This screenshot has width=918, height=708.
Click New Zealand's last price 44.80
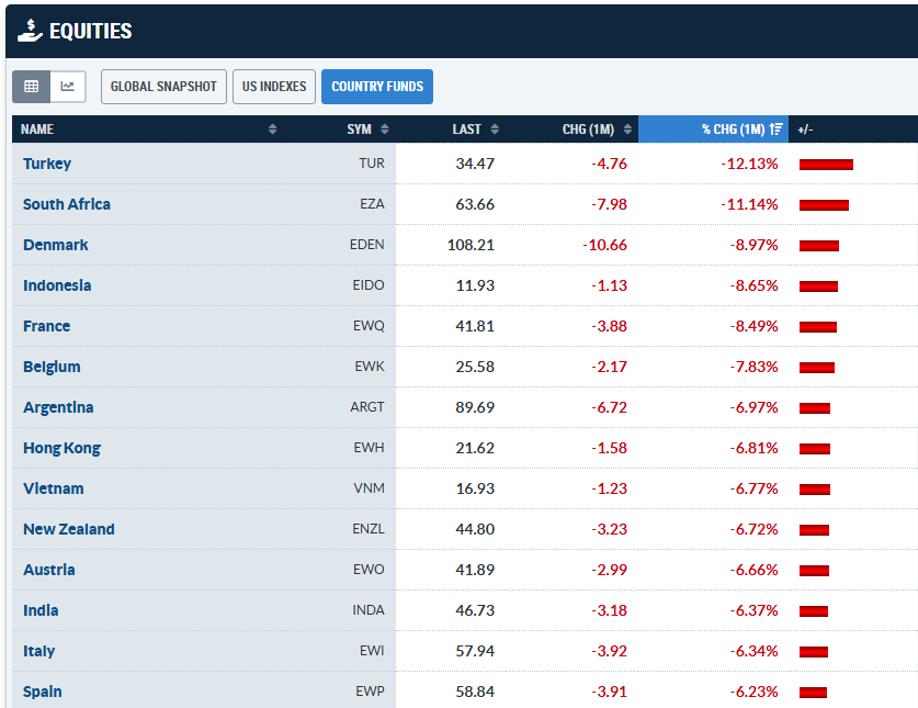pos(475,529)
